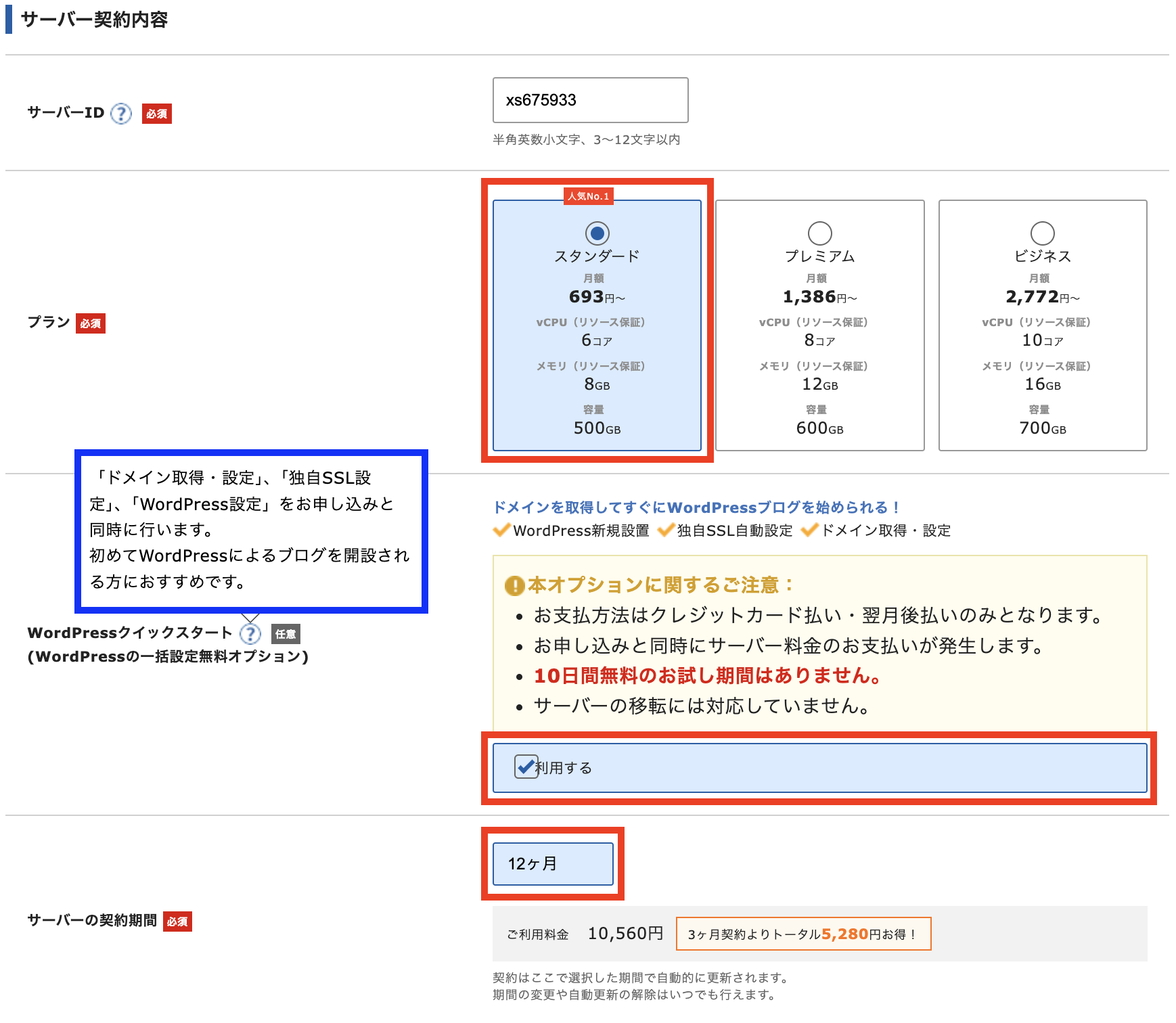Toggle the 利用する checkbox
Image resolution: width=1176 pixels, height=1023 pixels.
tap(526, 767)
